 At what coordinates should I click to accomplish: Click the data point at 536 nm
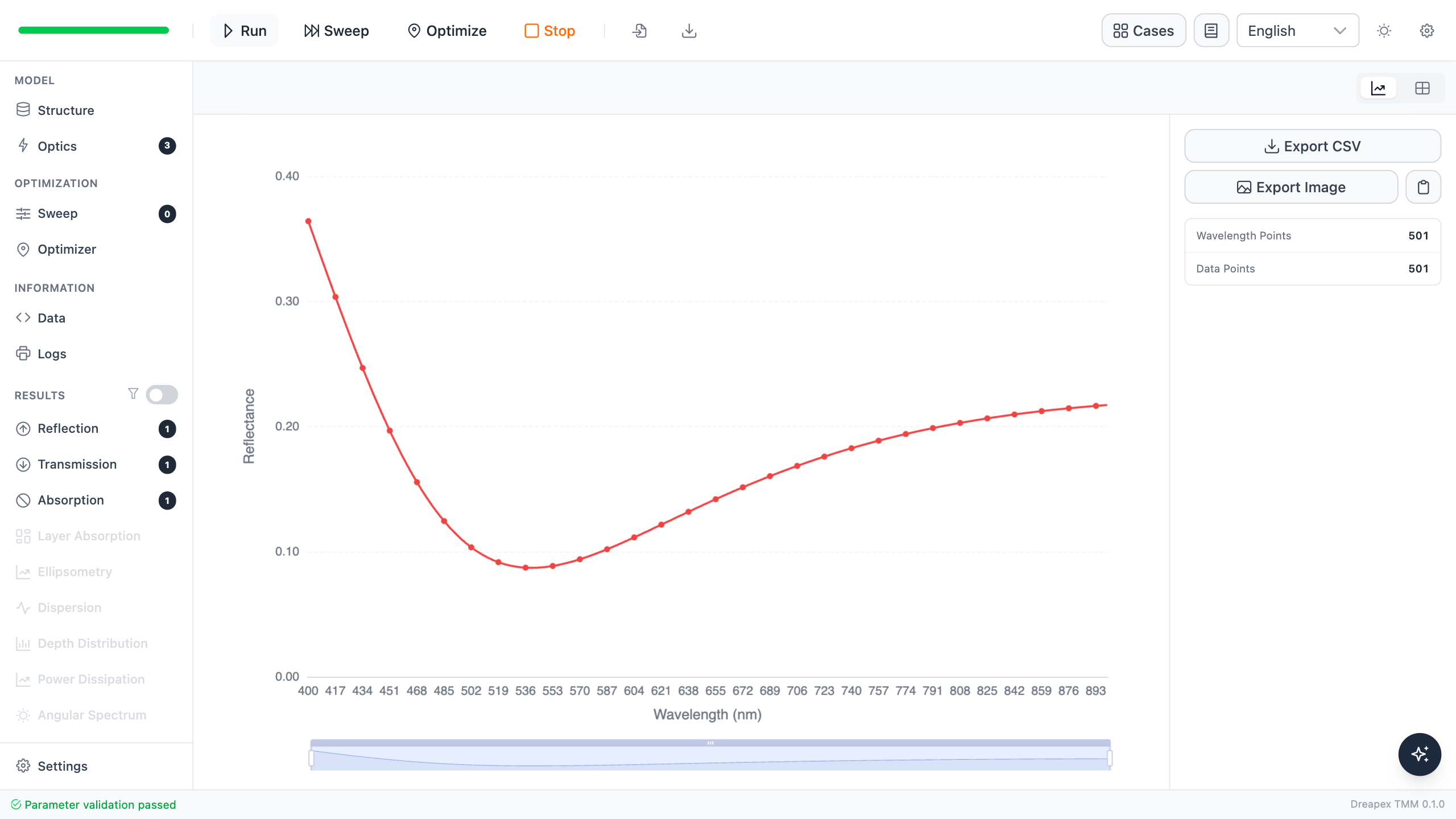point(526,568)
